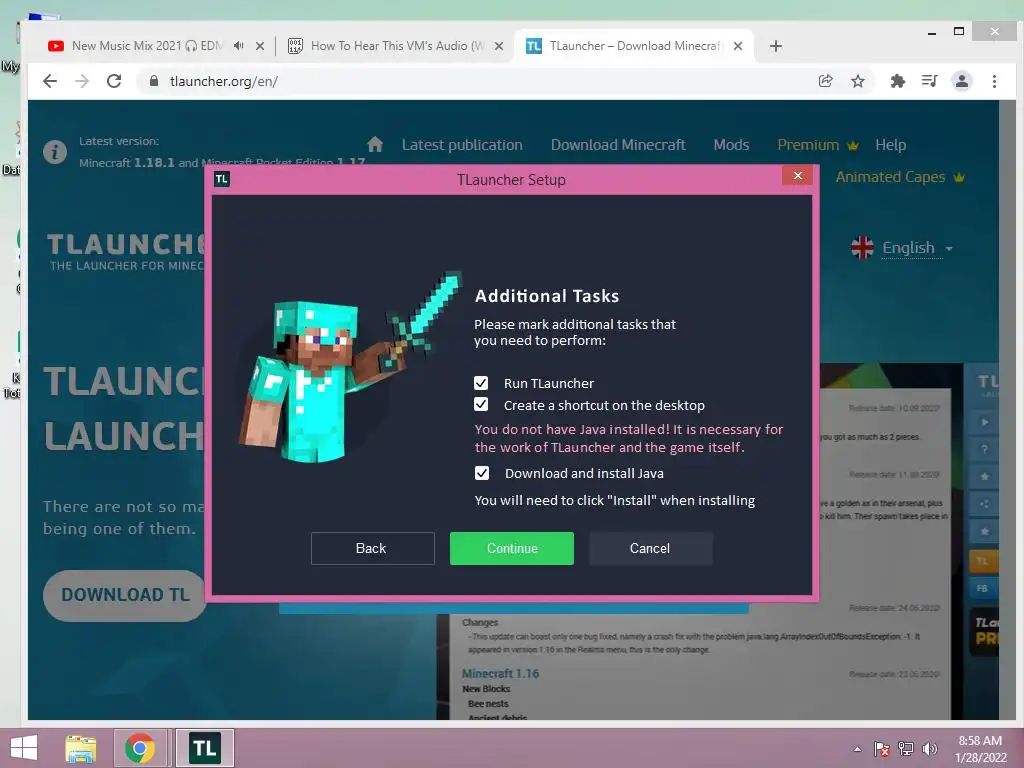
Task: Open the clock showing 8:58 AM
Action: pyautogui.click(x=980, y=749)
